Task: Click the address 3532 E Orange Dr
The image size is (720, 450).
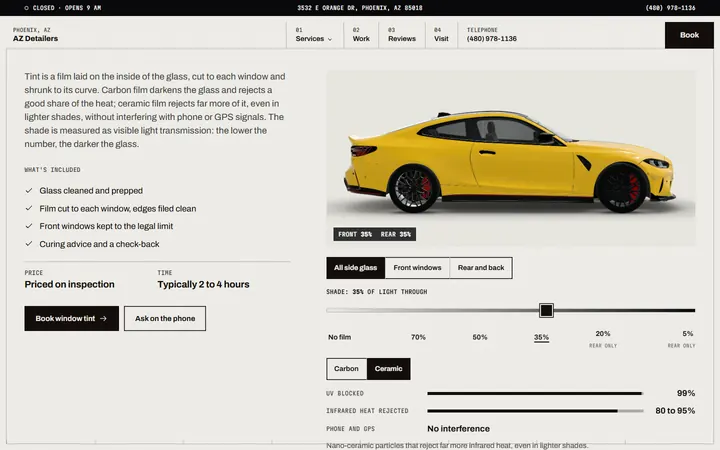Action: pos(360,8)
